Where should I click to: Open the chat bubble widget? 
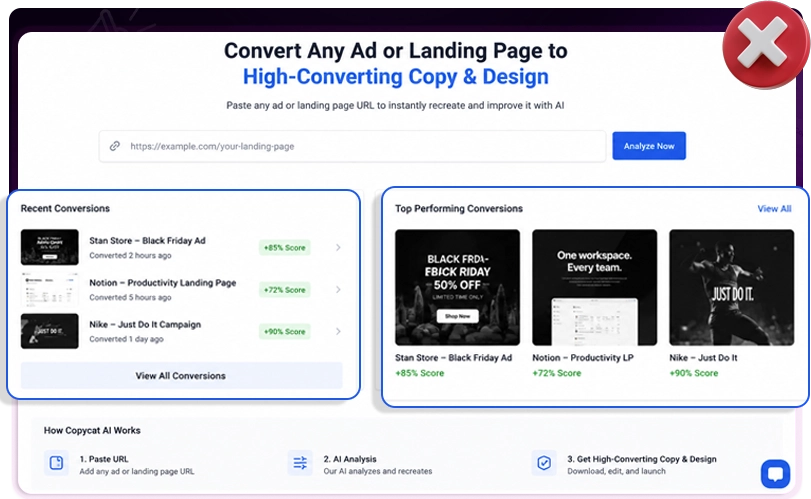coord(775,474)
